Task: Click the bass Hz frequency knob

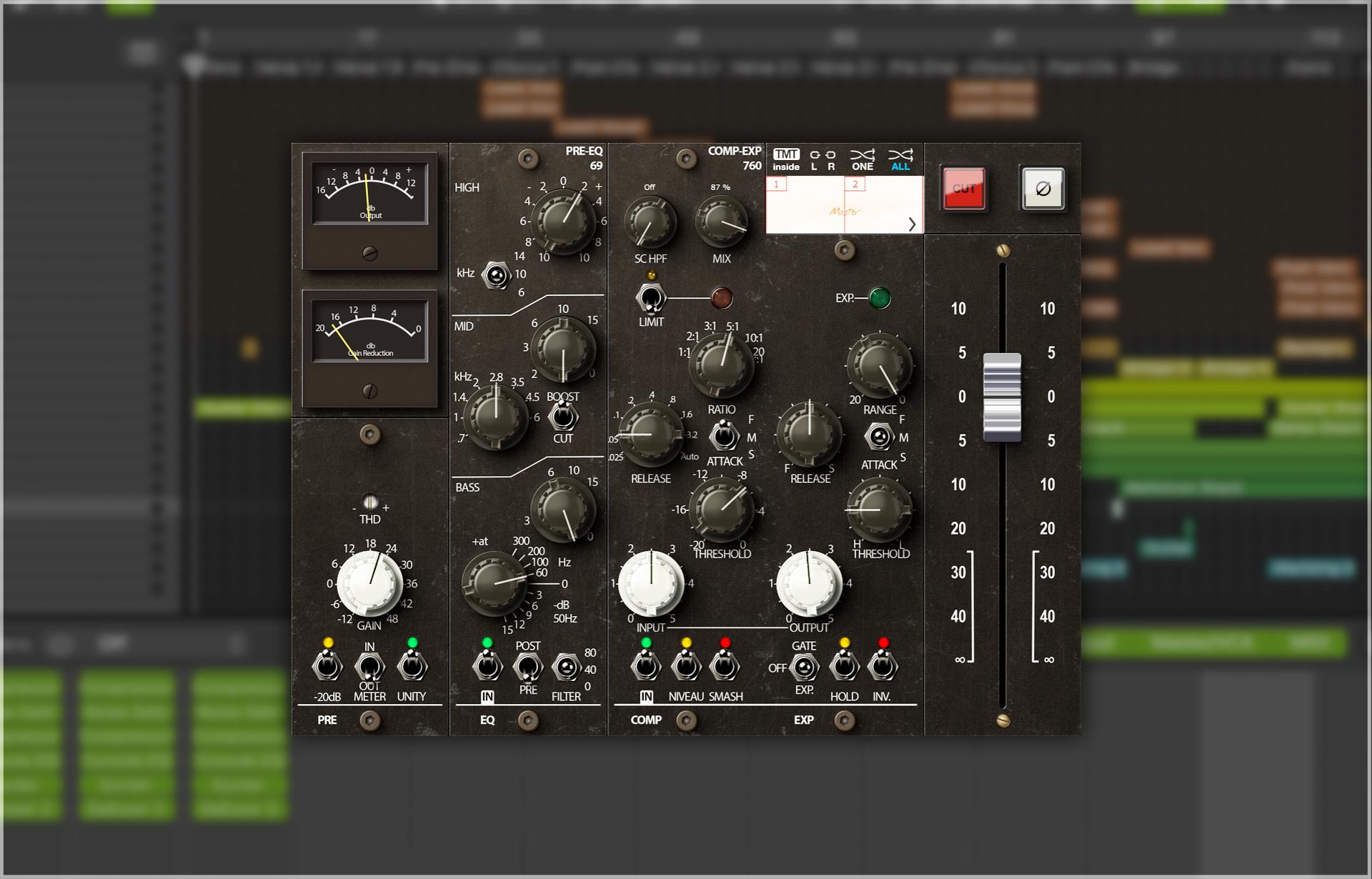Action: point(494,583)
